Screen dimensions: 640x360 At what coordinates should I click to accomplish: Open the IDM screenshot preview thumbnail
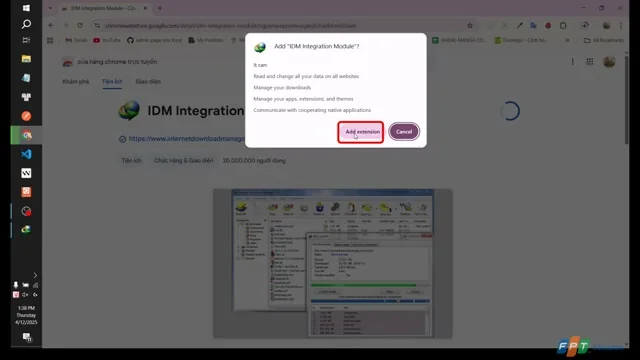click(x=333, y=263)
